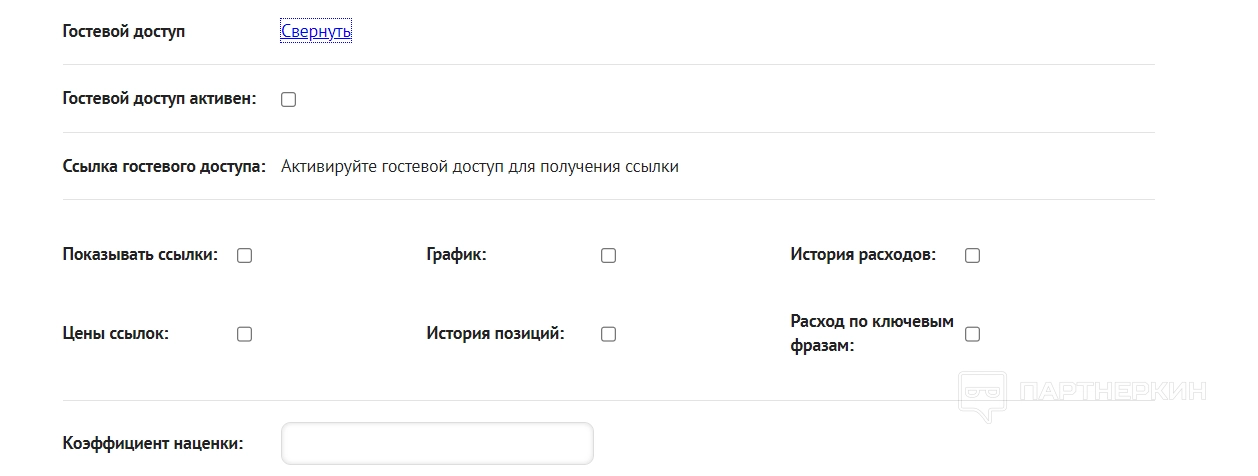The image size is (1258, 476).
Task: Check the График checkbox
Action: pyautogui.click(x=608, y=255)
